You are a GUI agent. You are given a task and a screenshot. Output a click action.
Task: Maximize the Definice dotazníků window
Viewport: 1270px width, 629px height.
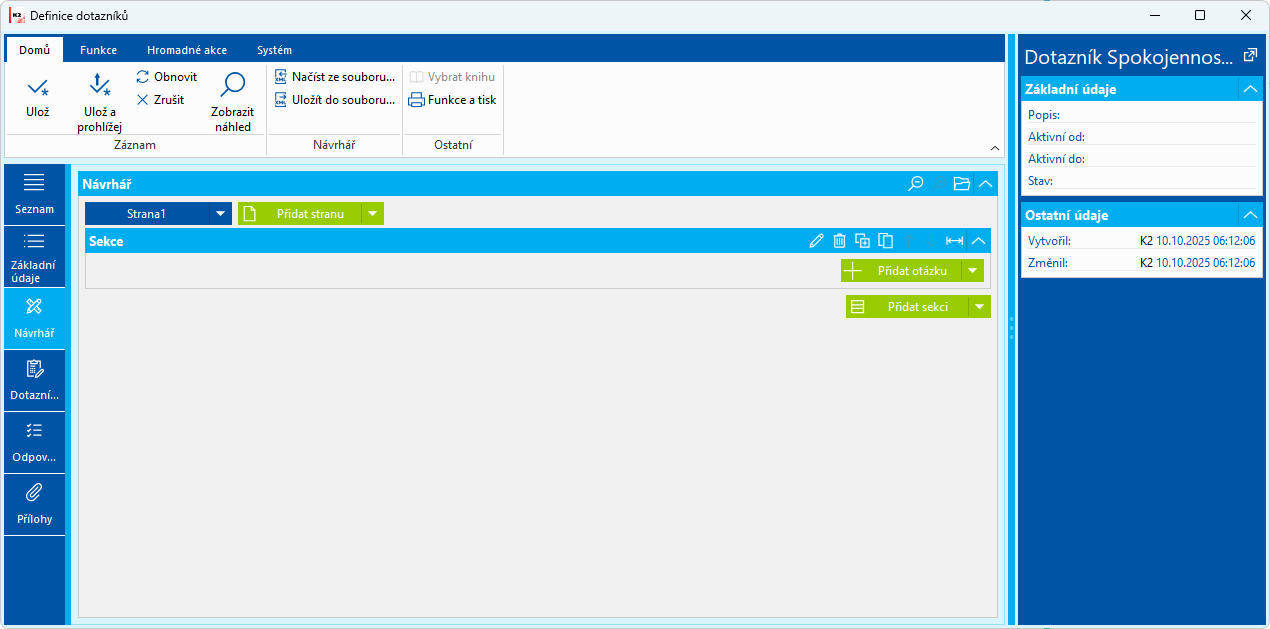1200,15
